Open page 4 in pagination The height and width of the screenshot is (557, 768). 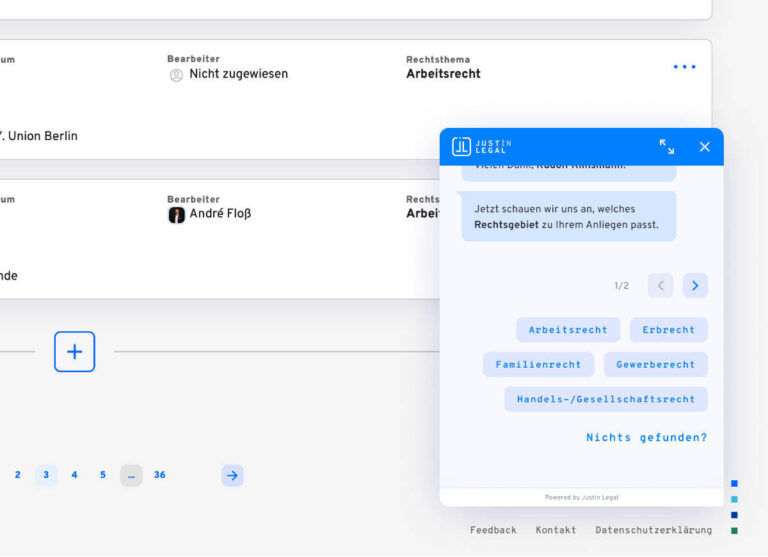(74, 475)
